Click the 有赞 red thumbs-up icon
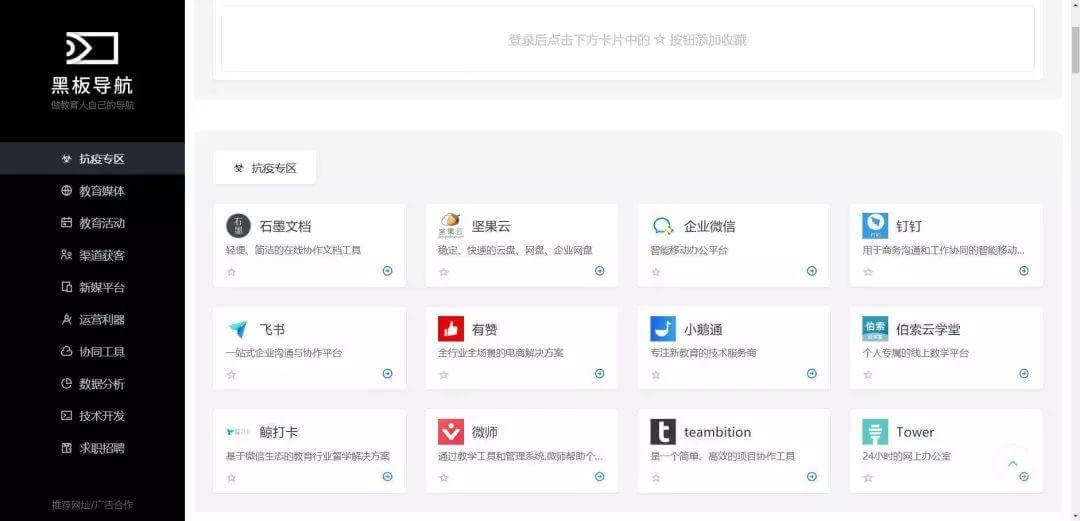 tap(451, 329)
